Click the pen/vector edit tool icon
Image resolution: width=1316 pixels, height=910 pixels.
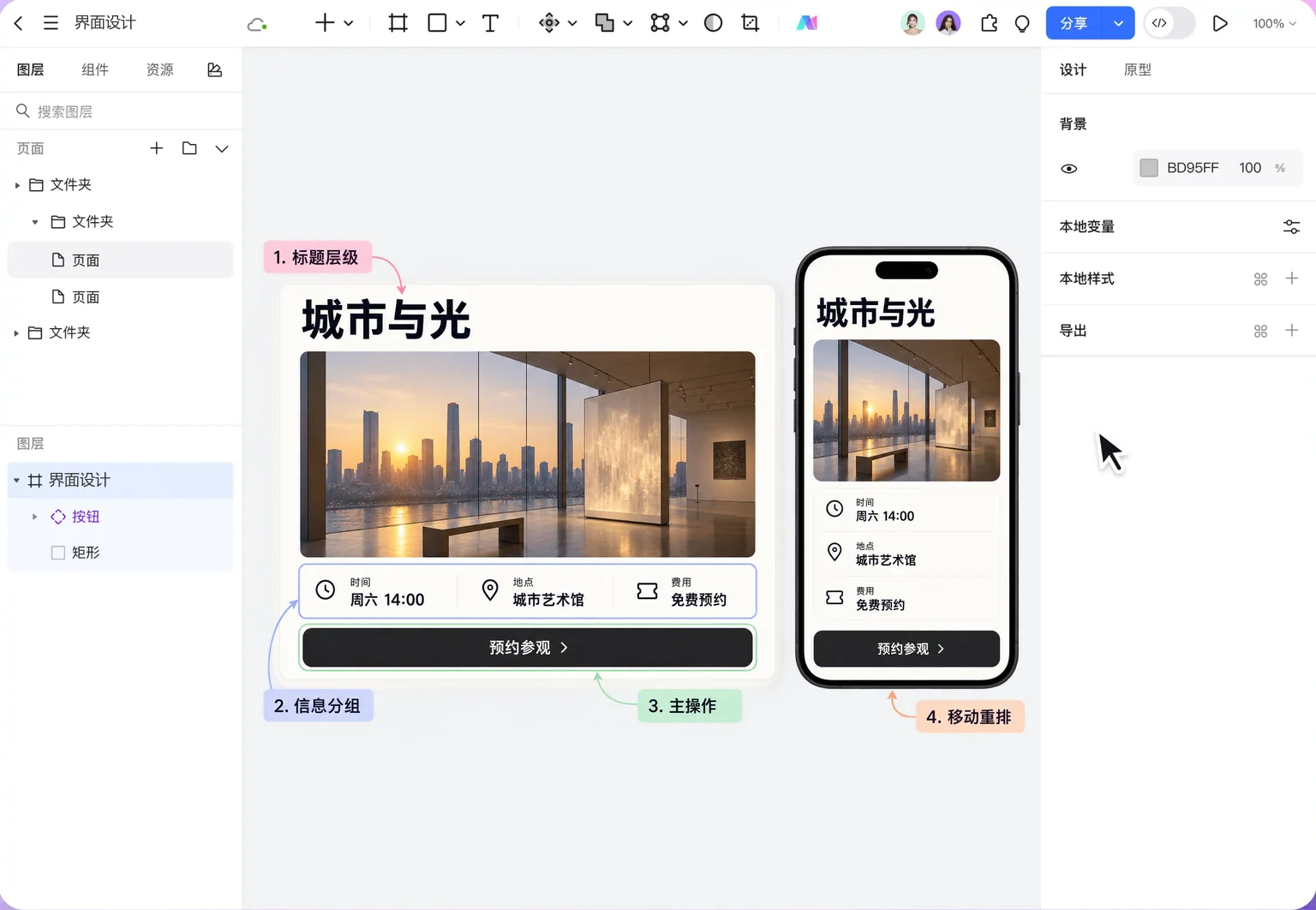tap(549, 23)
